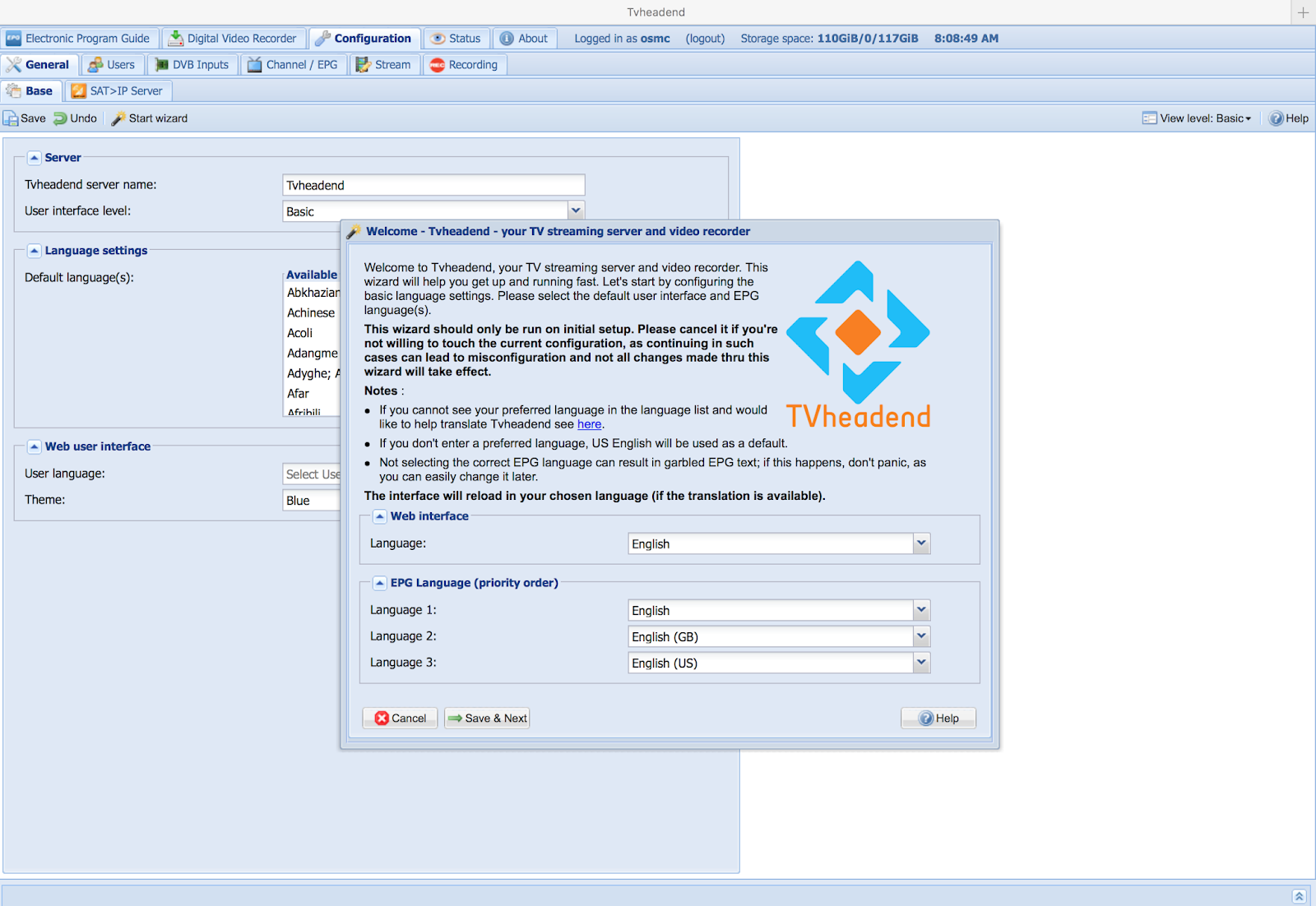
Task: Click the Theme Blue field
Action: coord(312,501)
